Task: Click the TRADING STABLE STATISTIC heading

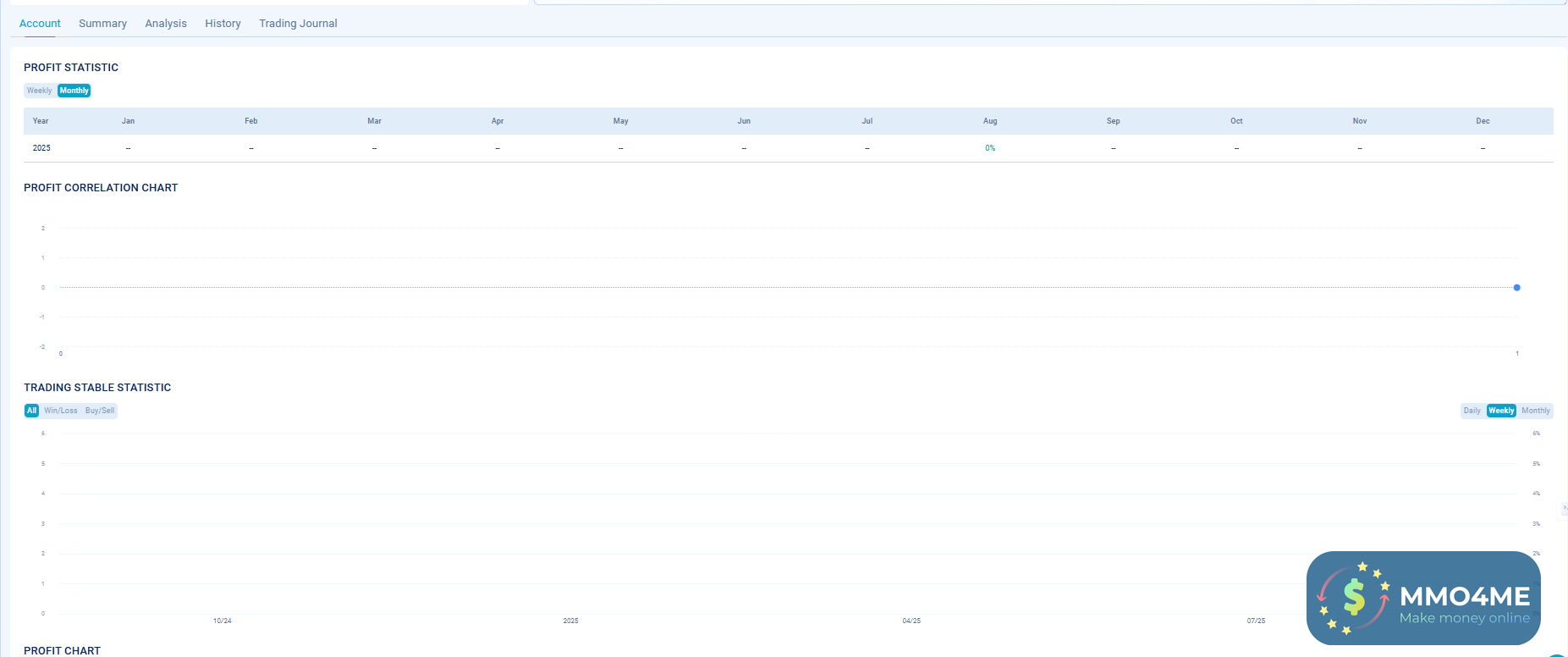Action: tap(97, 388)
